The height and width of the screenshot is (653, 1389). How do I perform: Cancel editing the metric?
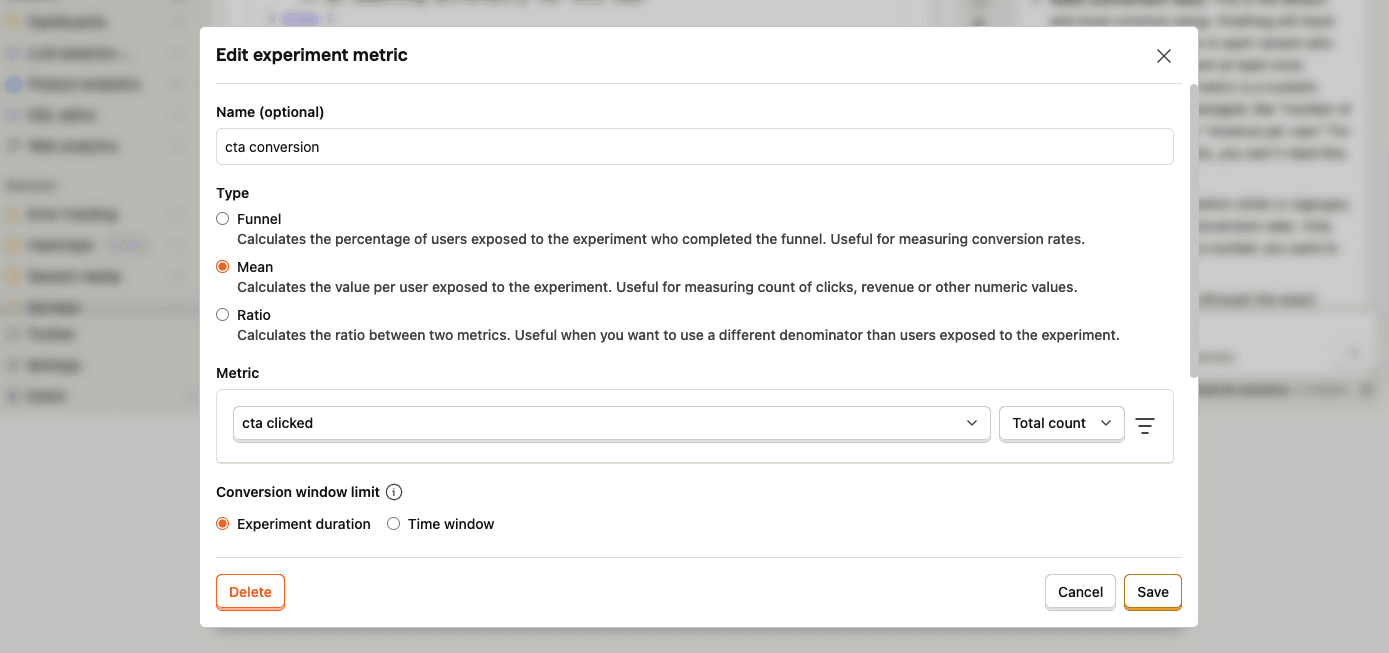tap(1080, 592)
